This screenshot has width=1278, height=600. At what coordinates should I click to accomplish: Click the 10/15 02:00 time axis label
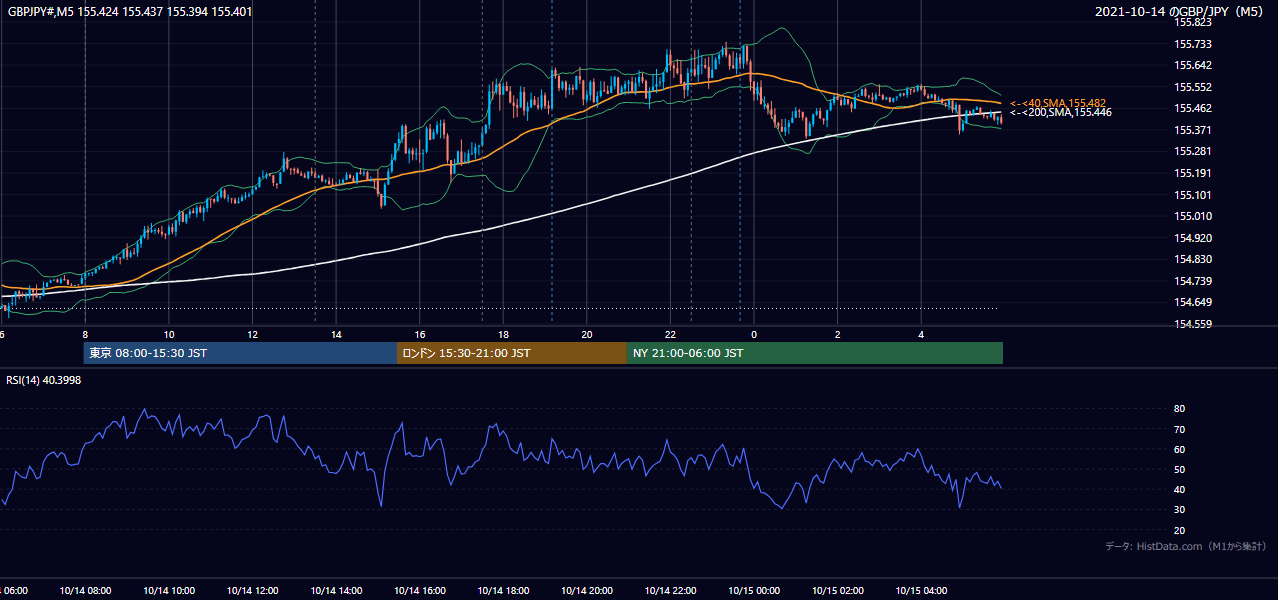pos(837,591)
